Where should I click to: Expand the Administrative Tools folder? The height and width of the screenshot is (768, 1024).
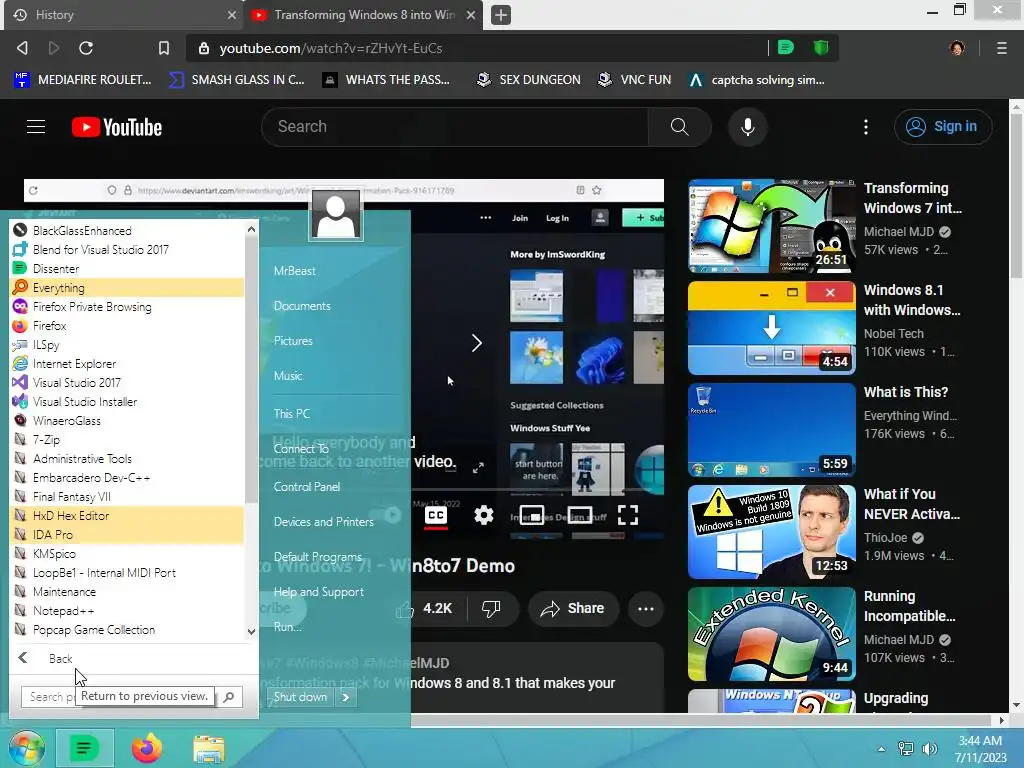pyautogui.click(x=127, y=458)
